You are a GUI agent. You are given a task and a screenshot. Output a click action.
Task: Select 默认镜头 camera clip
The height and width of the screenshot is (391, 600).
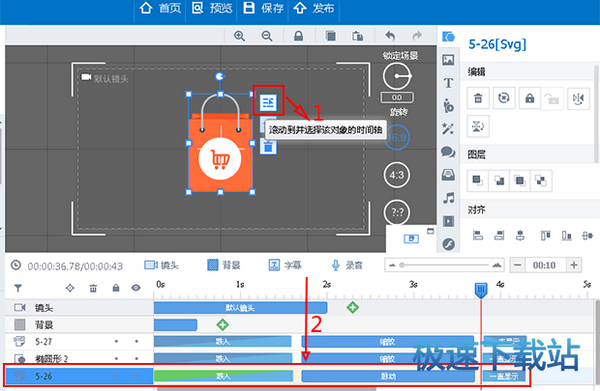point(241,308)
